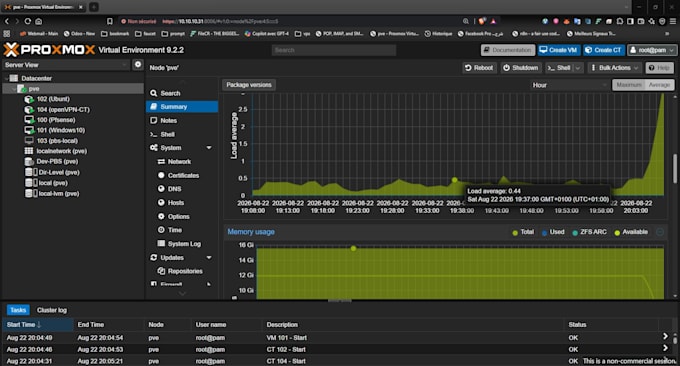Collapse the System section arrow
This screenshot has width=680, height=366.
click(209, 148)
